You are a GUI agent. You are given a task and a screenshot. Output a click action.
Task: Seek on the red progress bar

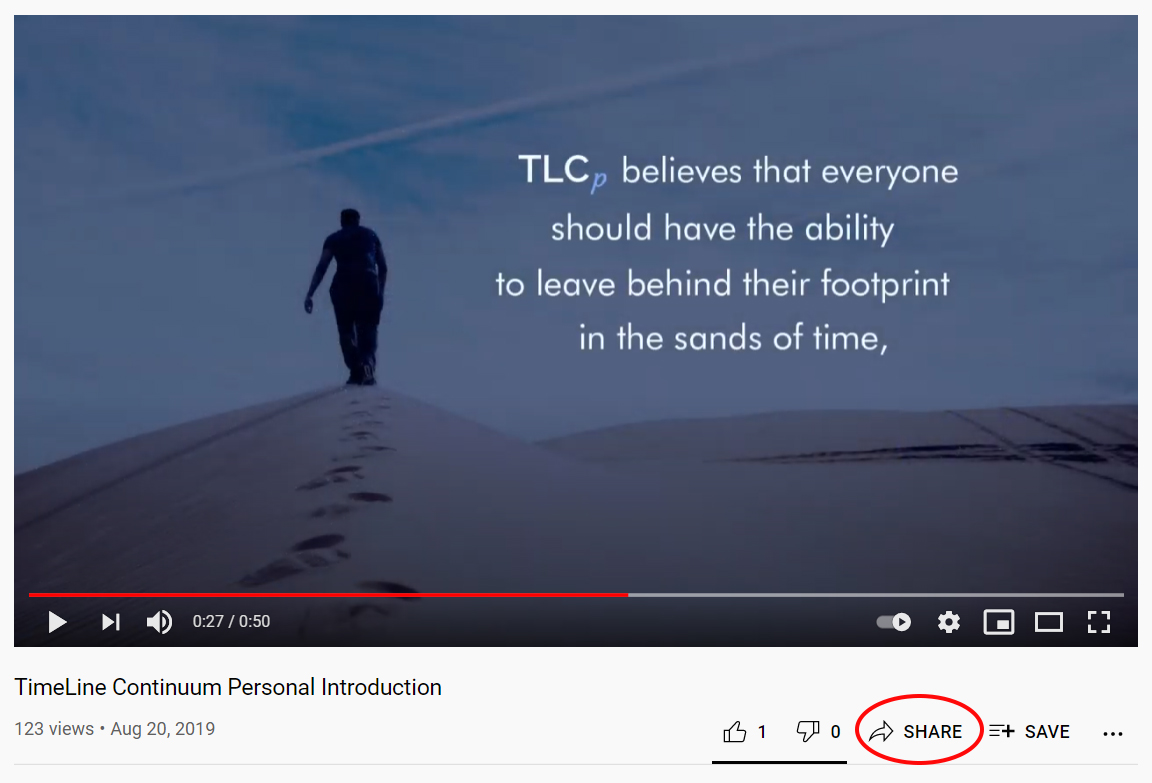(x=328, y=594)
